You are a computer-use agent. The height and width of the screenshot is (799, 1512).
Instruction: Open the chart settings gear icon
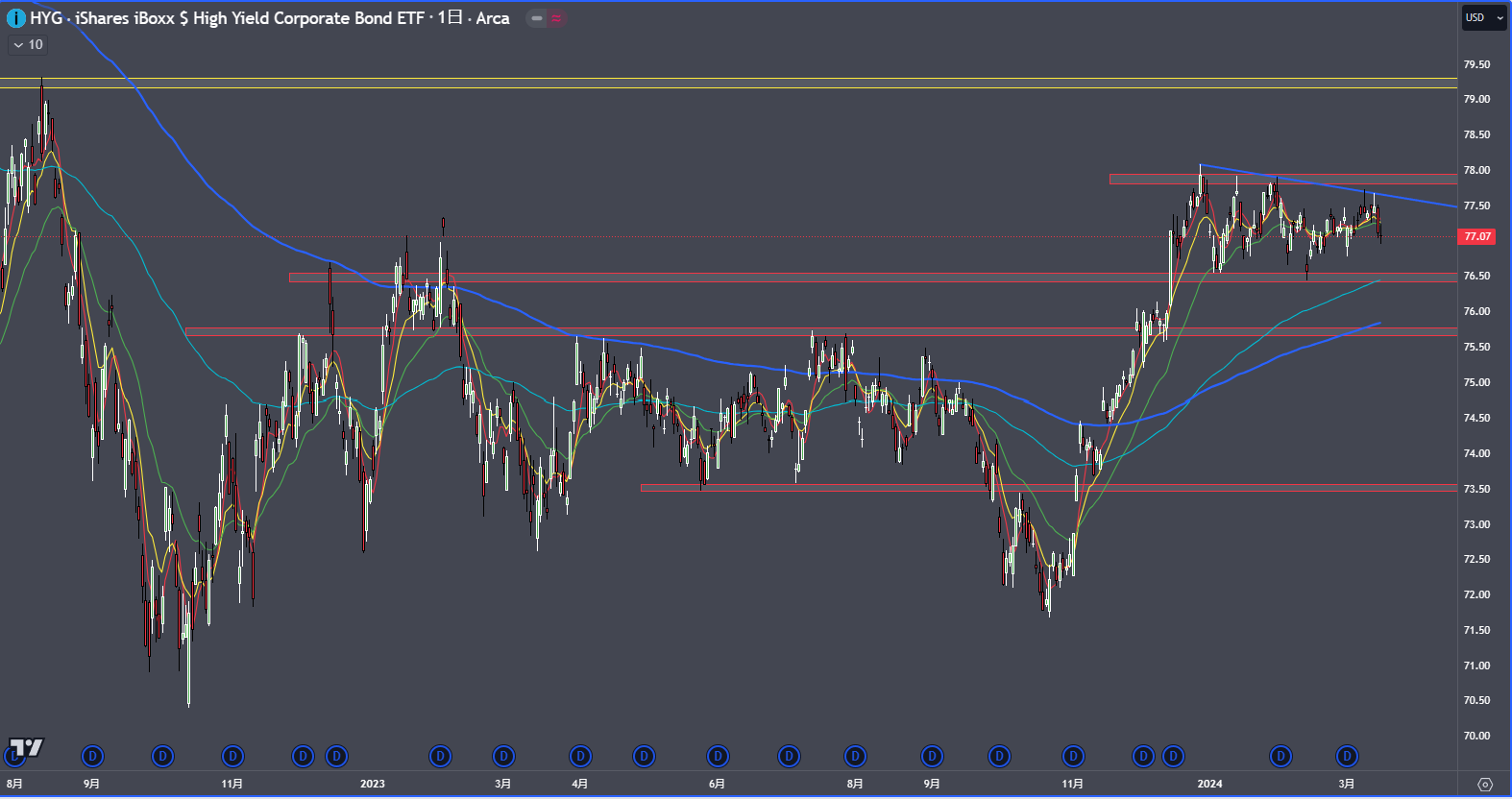(1485, 785)
